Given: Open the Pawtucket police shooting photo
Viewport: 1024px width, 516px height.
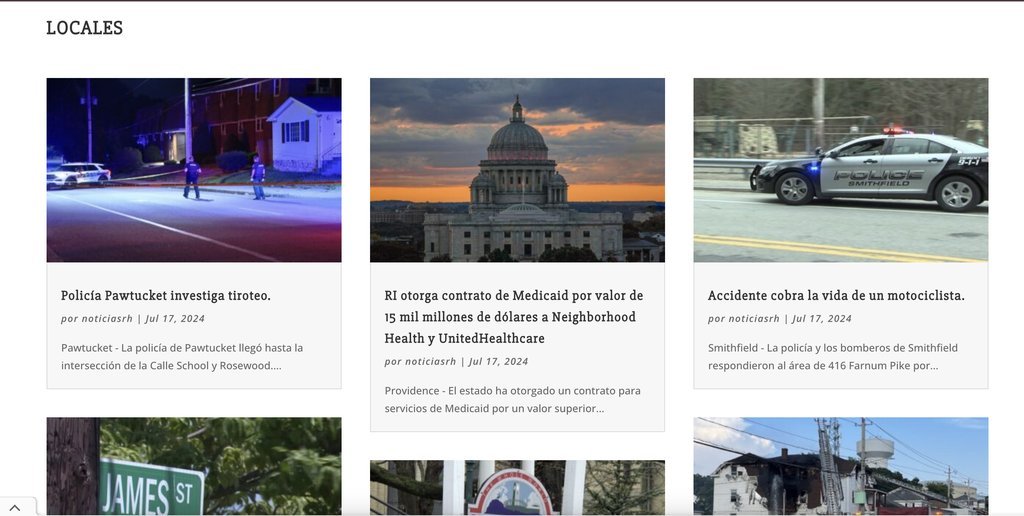Looking at the screenshot, I should [194, 170].
